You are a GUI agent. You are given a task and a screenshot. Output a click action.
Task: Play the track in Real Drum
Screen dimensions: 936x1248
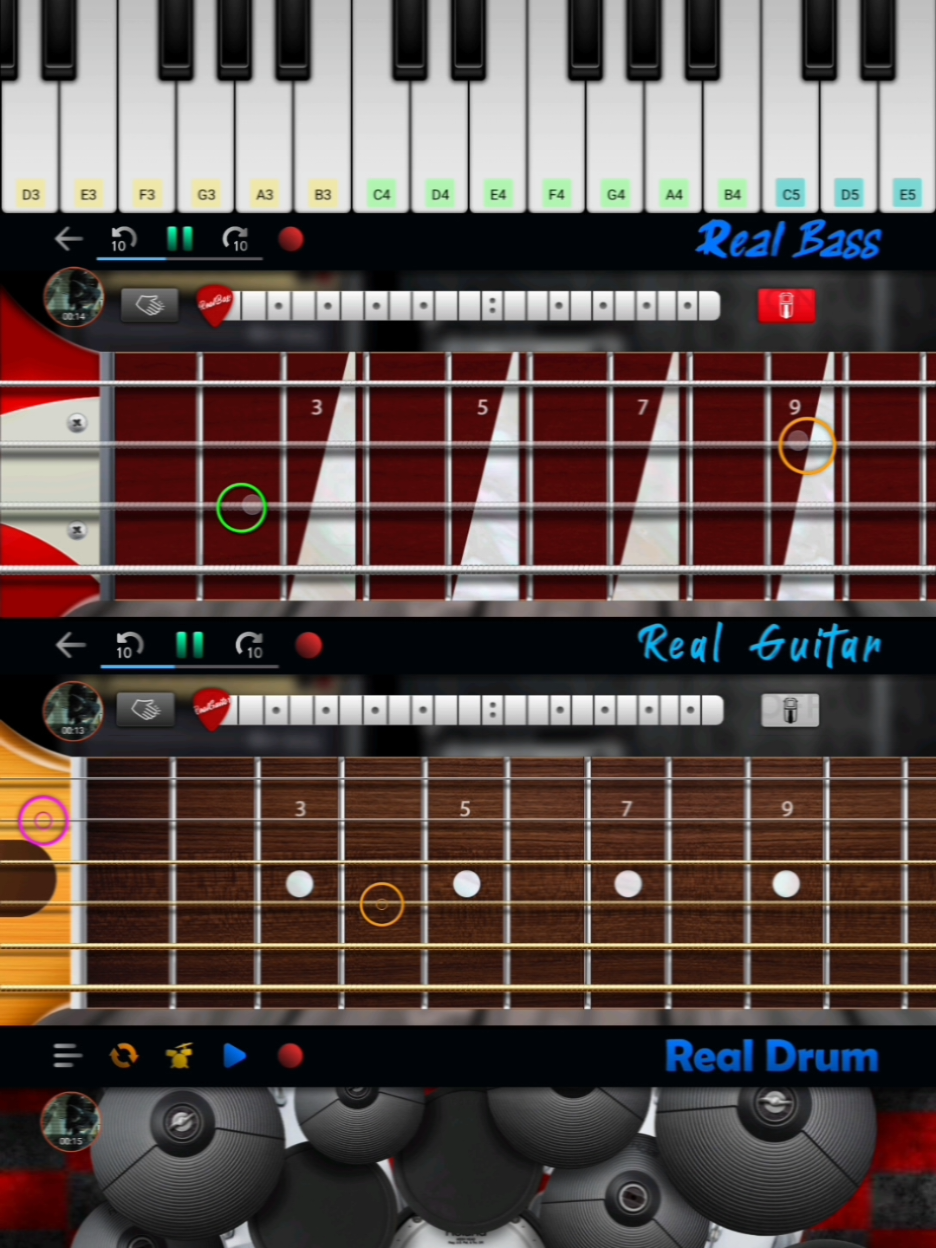pyautogui.click(x=235, y=1055)
